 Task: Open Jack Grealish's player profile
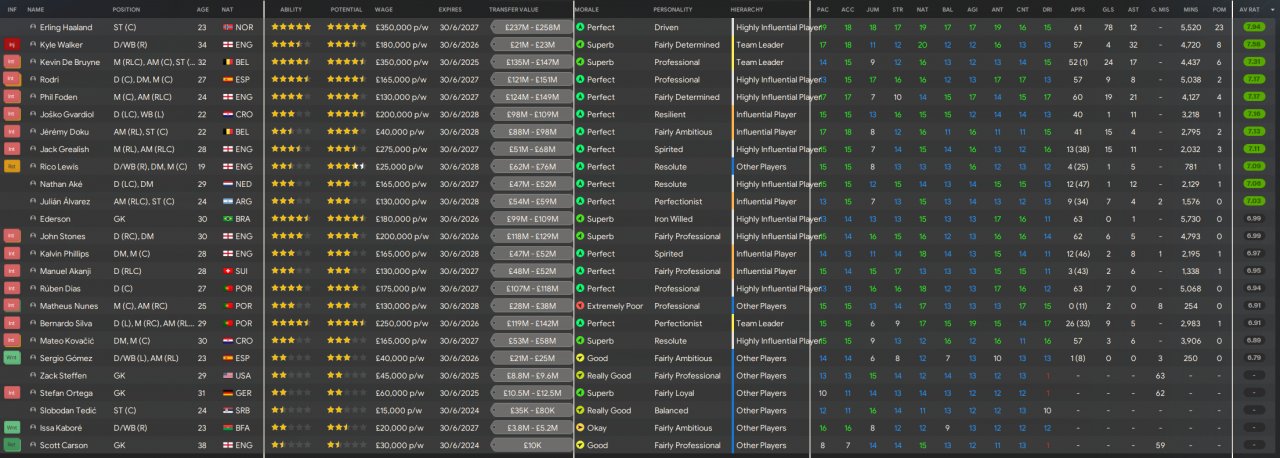click(65, 149)
